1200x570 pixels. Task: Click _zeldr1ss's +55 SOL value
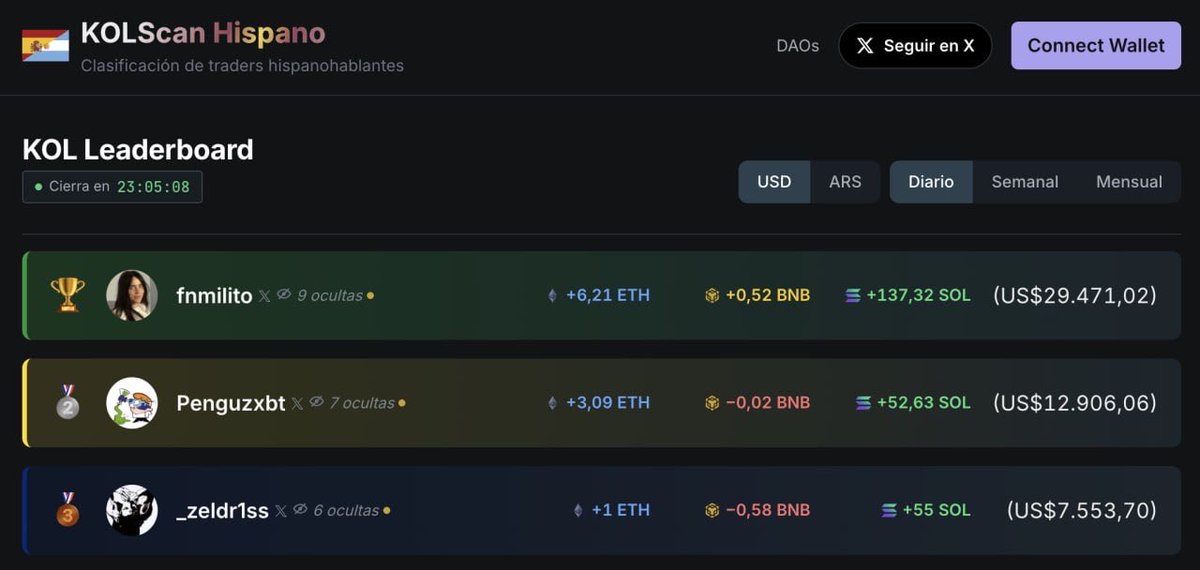[x=937, y=509]
